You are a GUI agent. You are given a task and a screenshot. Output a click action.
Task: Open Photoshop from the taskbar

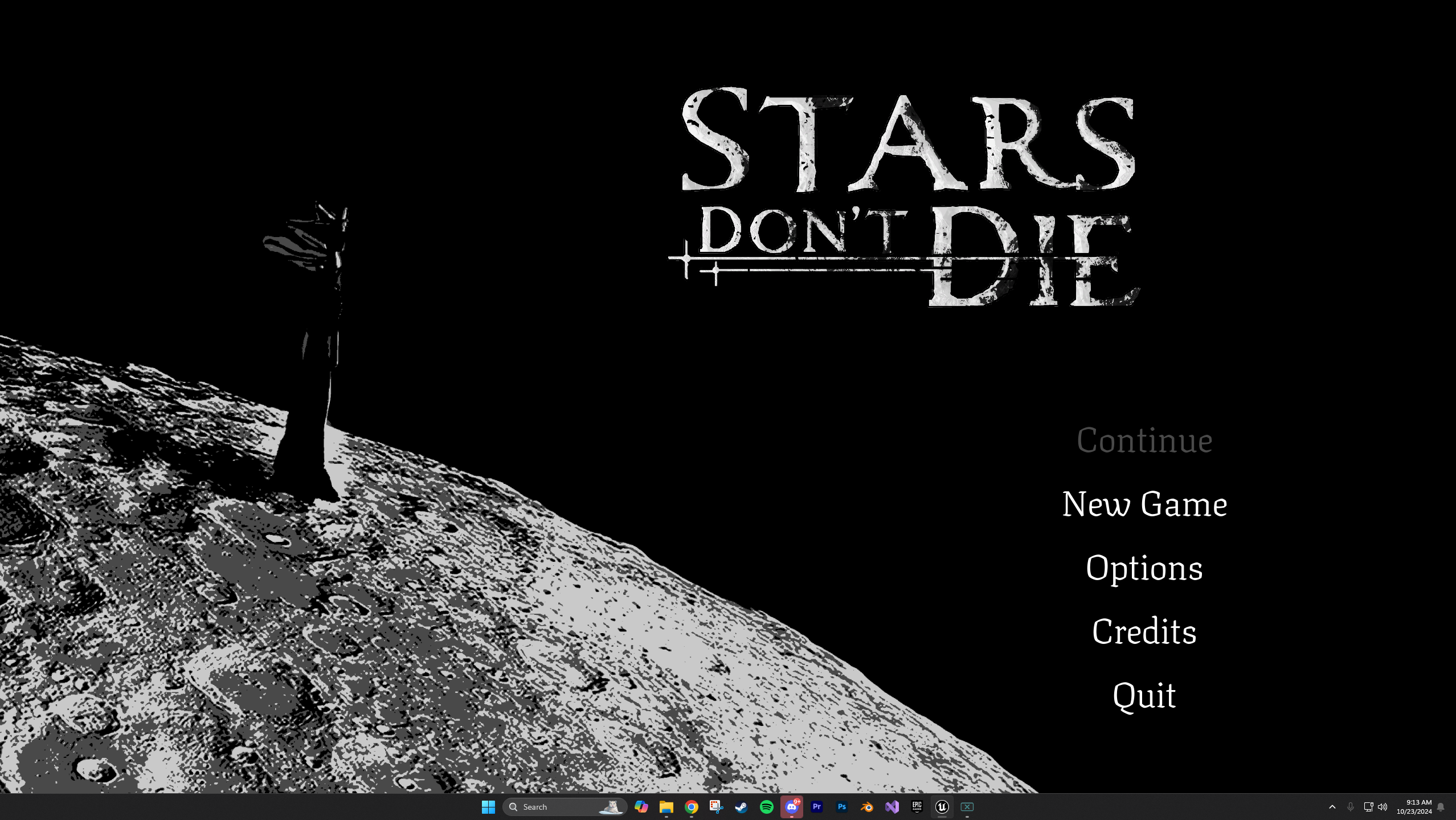[x=841, y=807]
